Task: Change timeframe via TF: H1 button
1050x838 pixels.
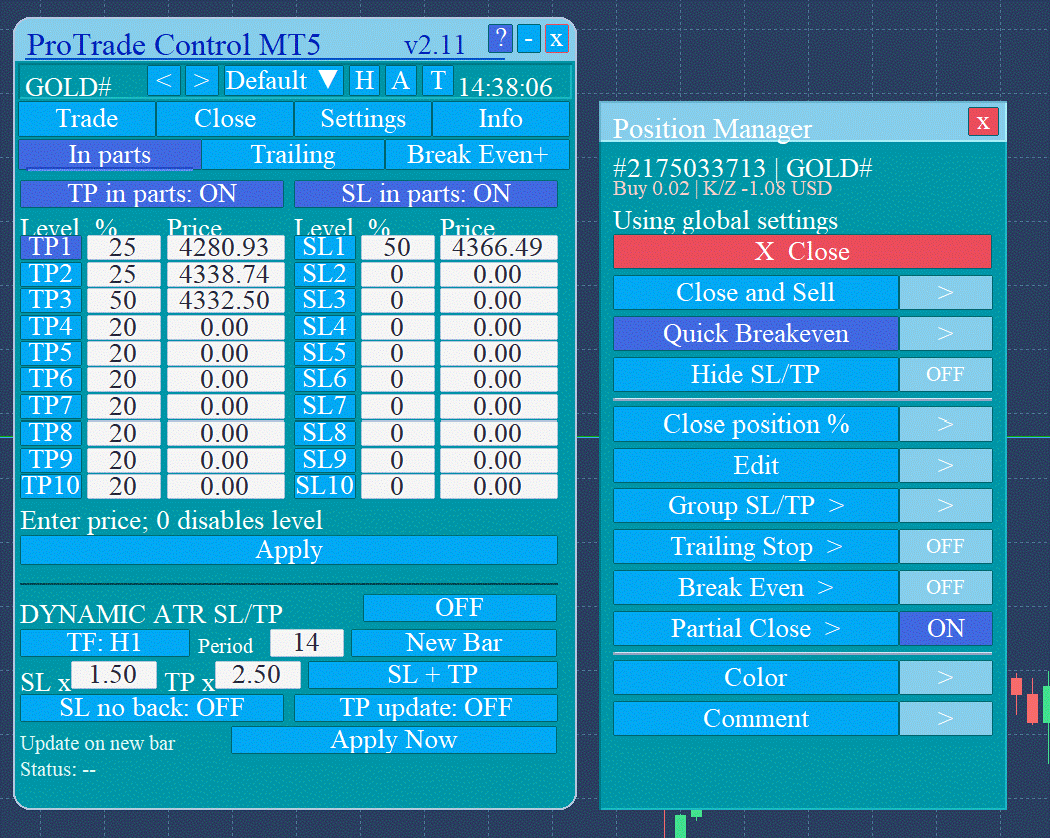Action: pos(104,643)
